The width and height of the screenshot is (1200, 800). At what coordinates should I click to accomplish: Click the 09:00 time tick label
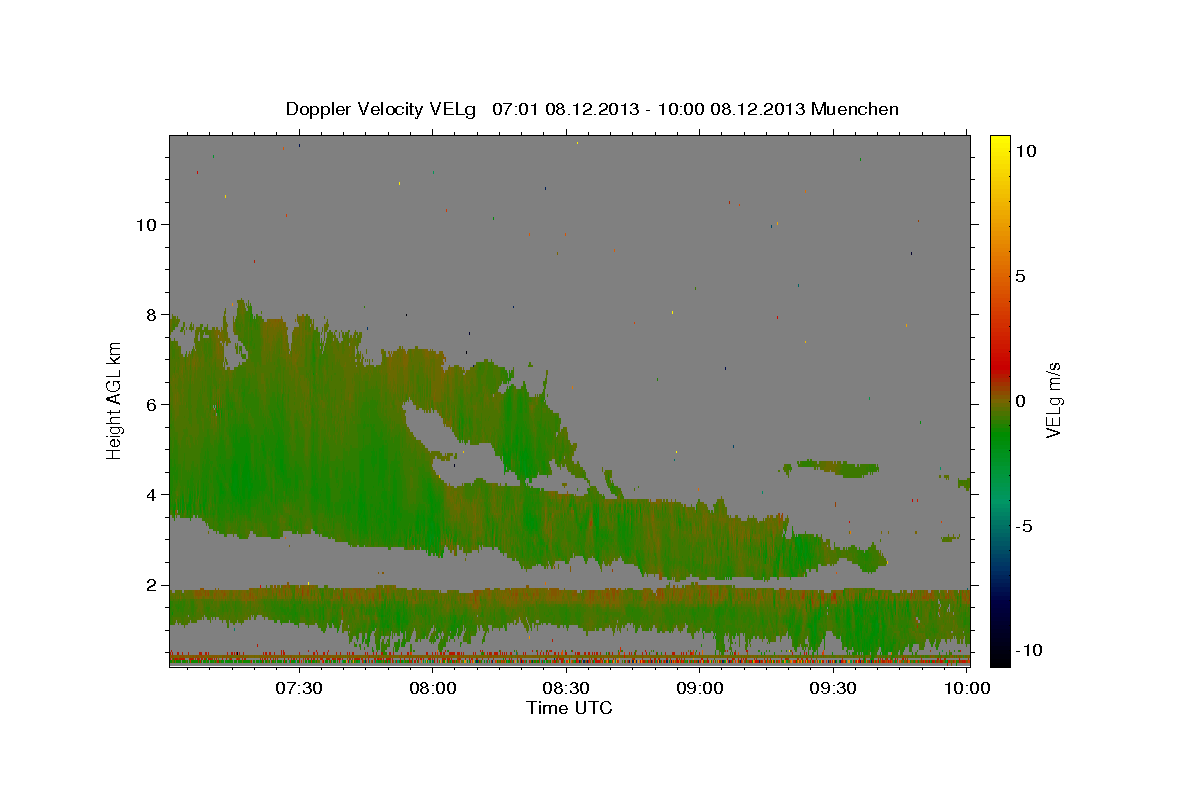click(x=700, y=688)
